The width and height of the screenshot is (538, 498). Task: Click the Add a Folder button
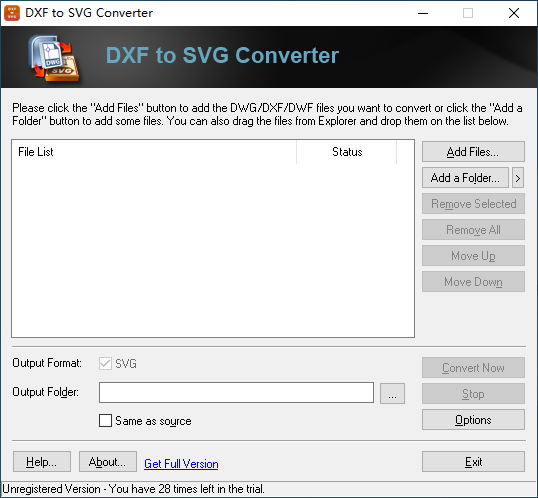(x=465, y=178)
